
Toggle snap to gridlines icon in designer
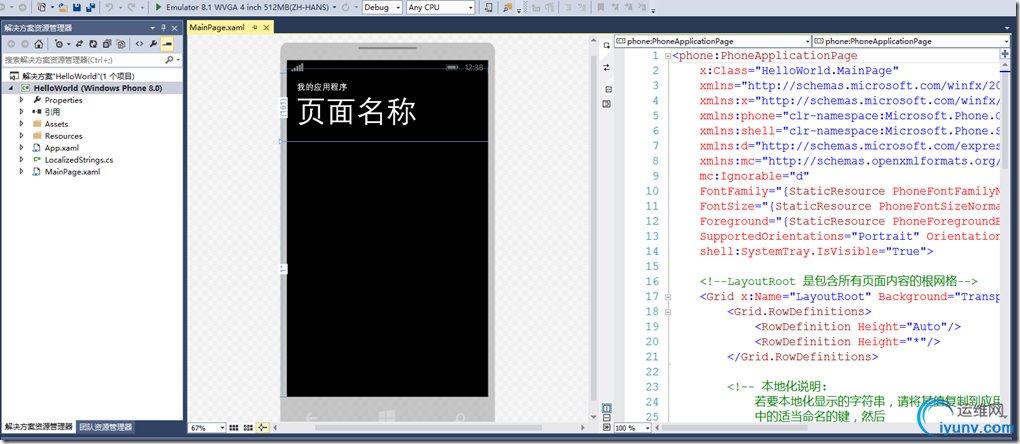[248, 428]
